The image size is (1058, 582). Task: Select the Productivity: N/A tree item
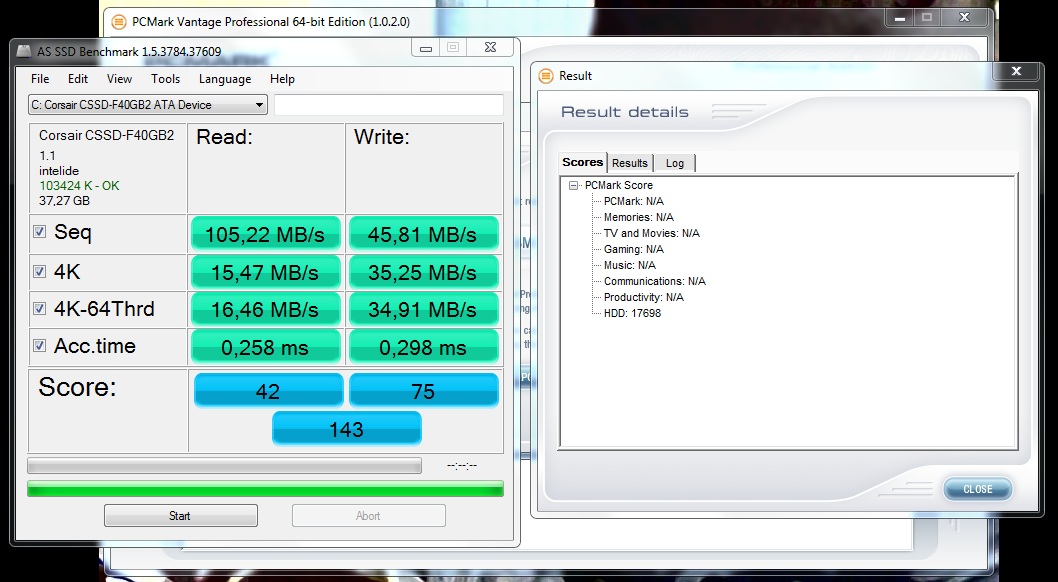click(644, 297)
